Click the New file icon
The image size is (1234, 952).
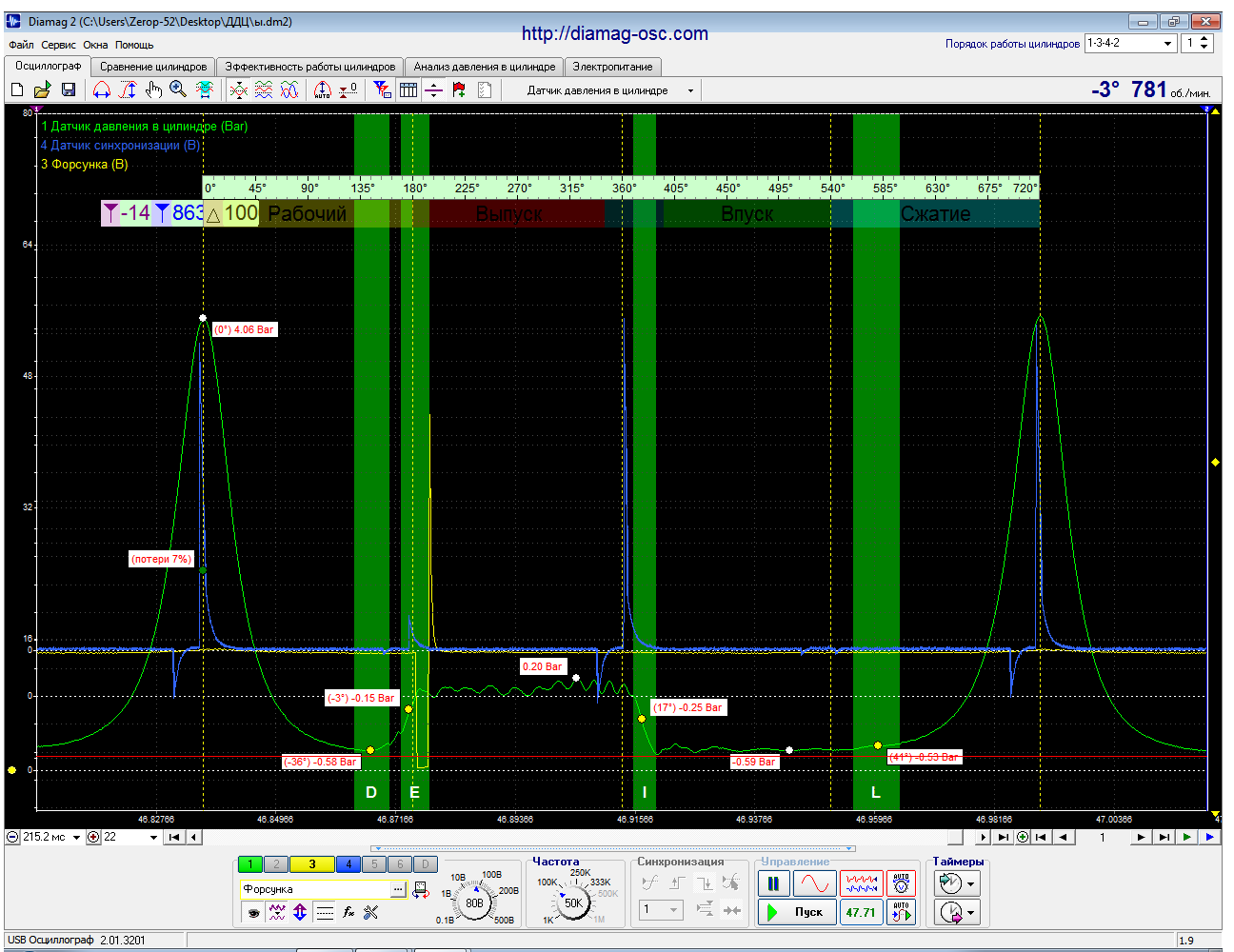coord(17,89)
